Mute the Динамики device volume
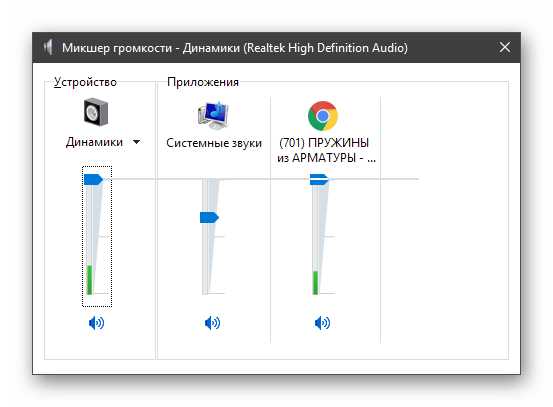 96,323
